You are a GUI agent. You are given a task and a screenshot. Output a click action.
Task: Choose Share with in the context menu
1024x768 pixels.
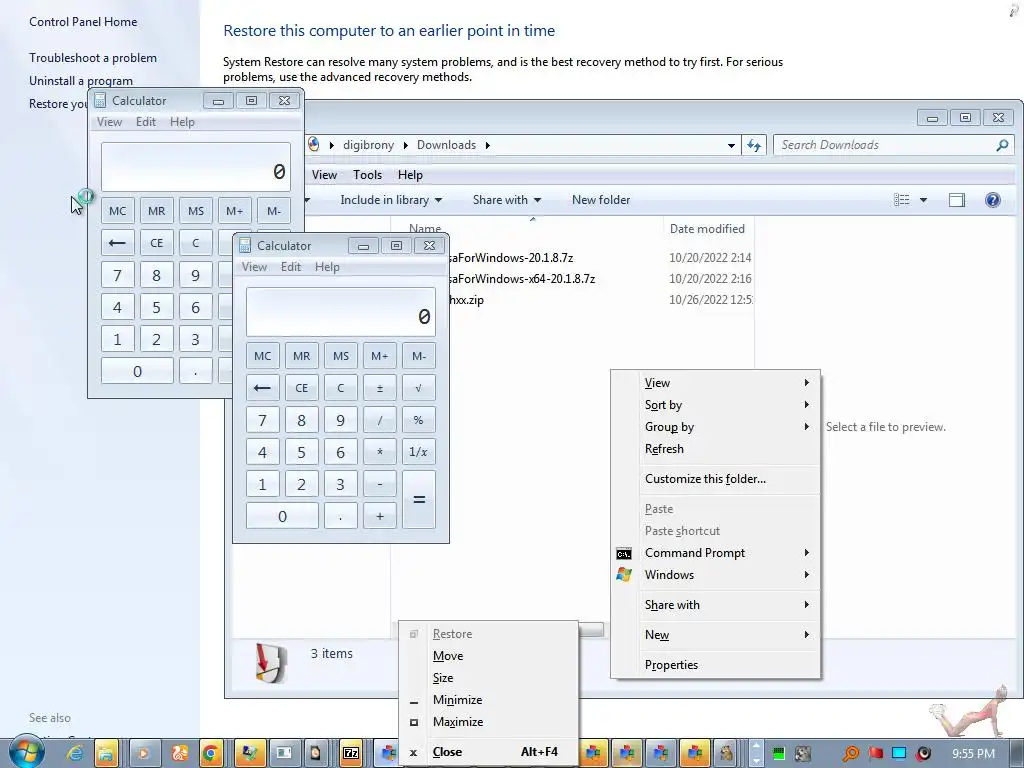coord(715,605)
